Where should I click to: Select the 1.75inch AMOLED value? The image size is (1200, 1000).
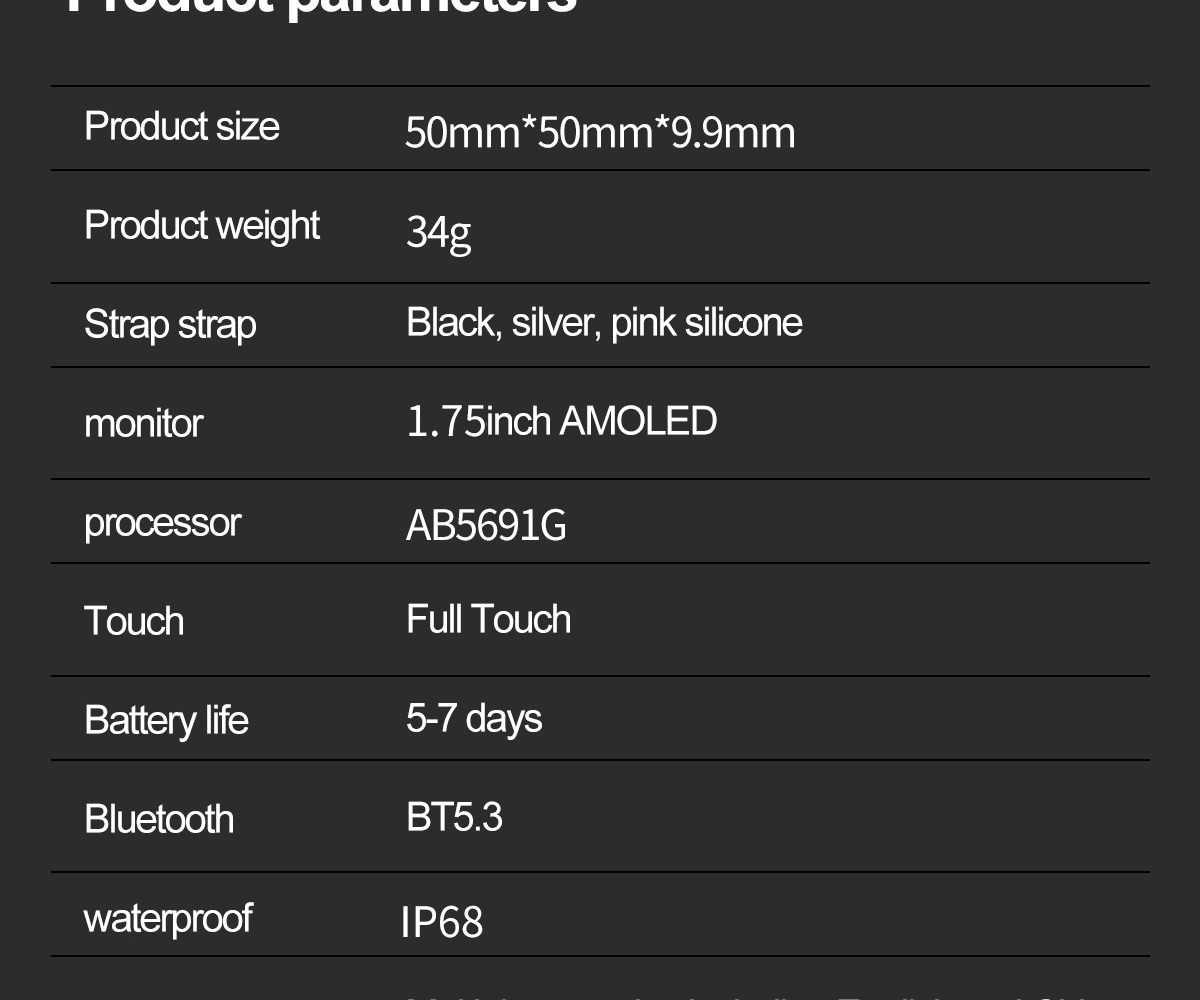click(562, 421)
